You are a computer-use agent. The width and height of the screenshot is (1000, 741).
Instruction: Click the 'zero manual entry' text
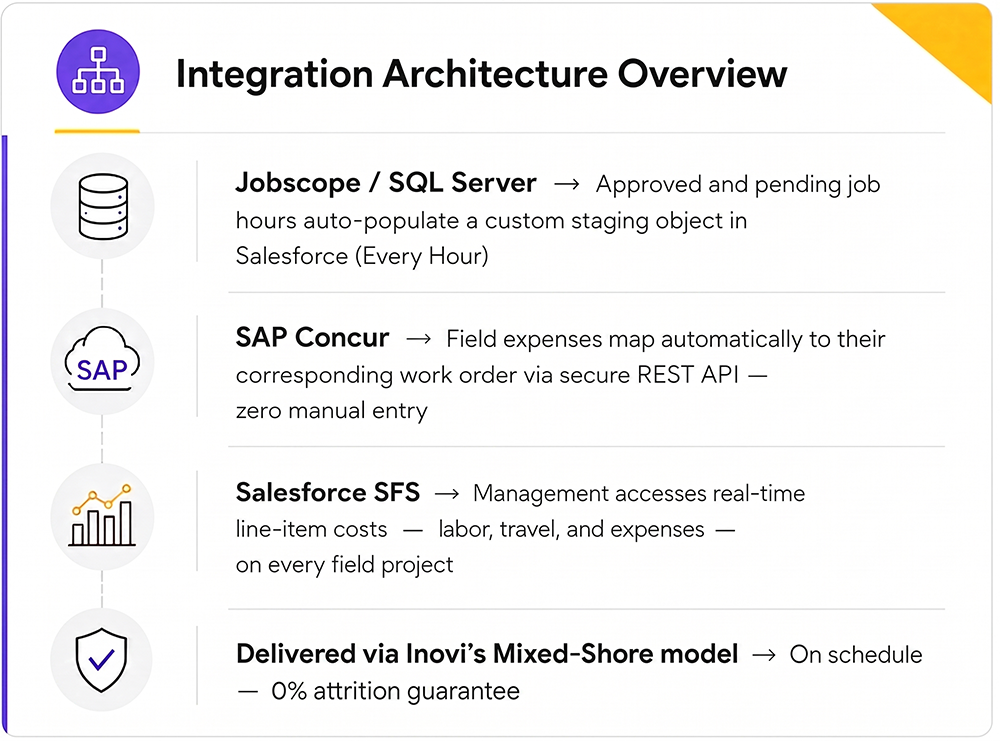[x=332, y=411]
